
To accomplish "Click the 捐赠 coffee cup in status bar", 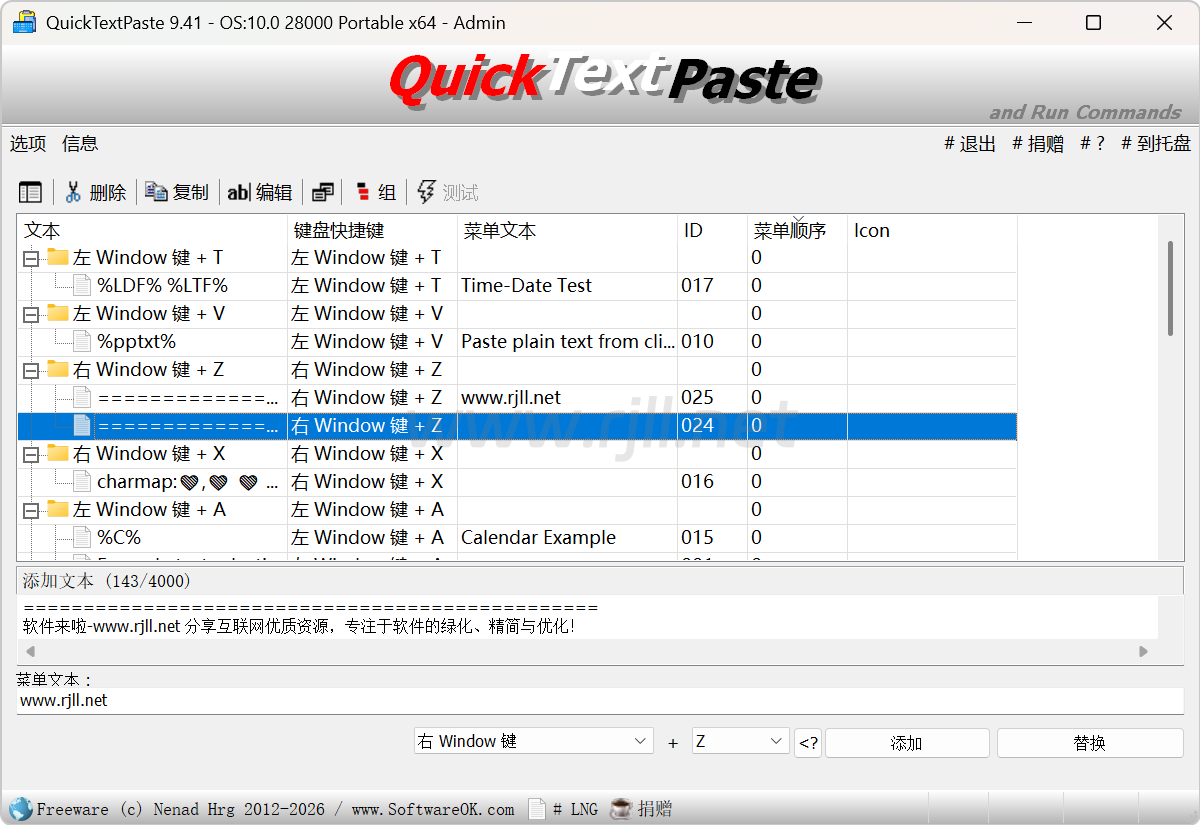I will tap(622, 809).
